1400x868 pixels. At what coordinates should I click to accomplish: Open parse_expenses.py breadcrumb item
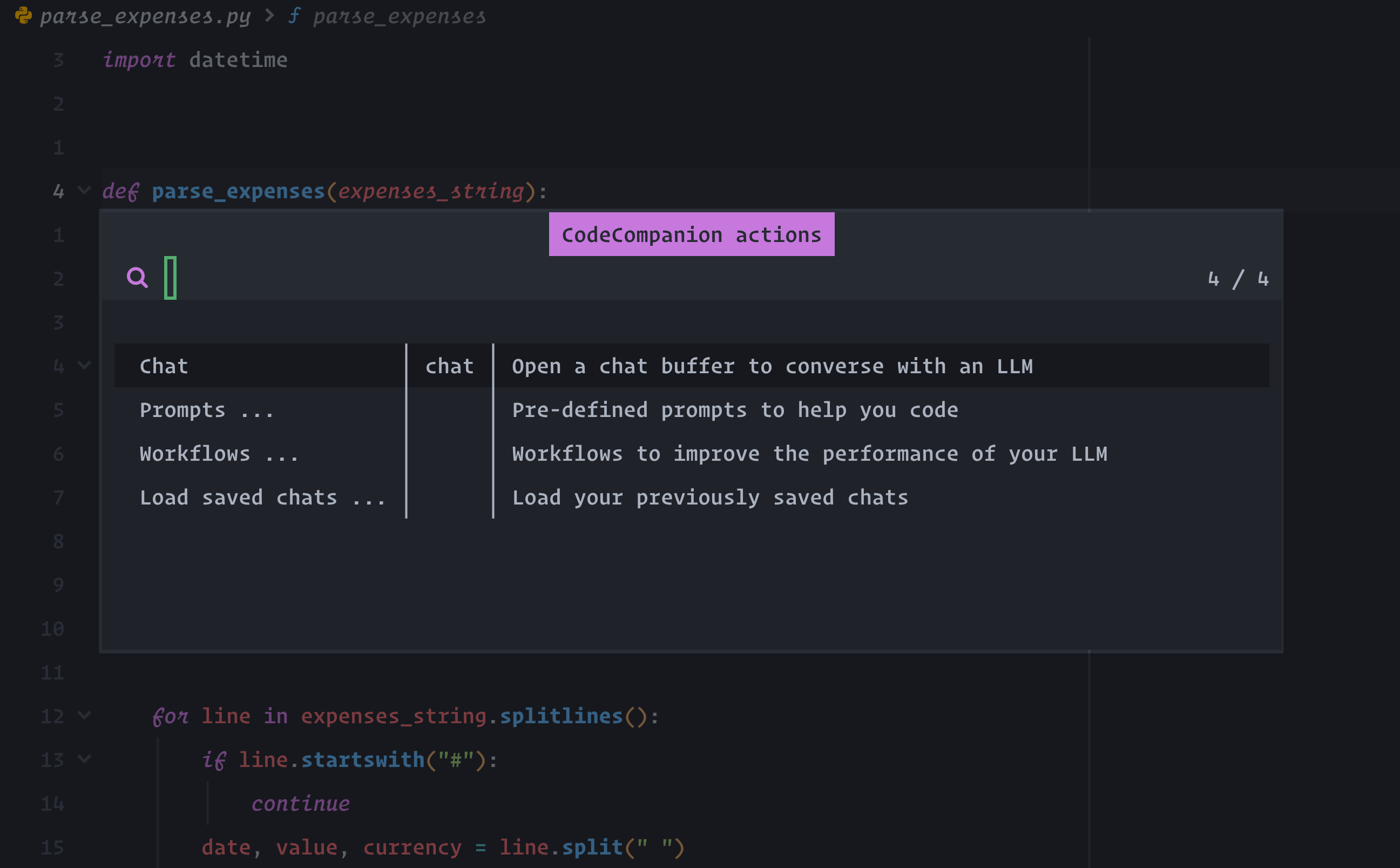click(145, 16)
